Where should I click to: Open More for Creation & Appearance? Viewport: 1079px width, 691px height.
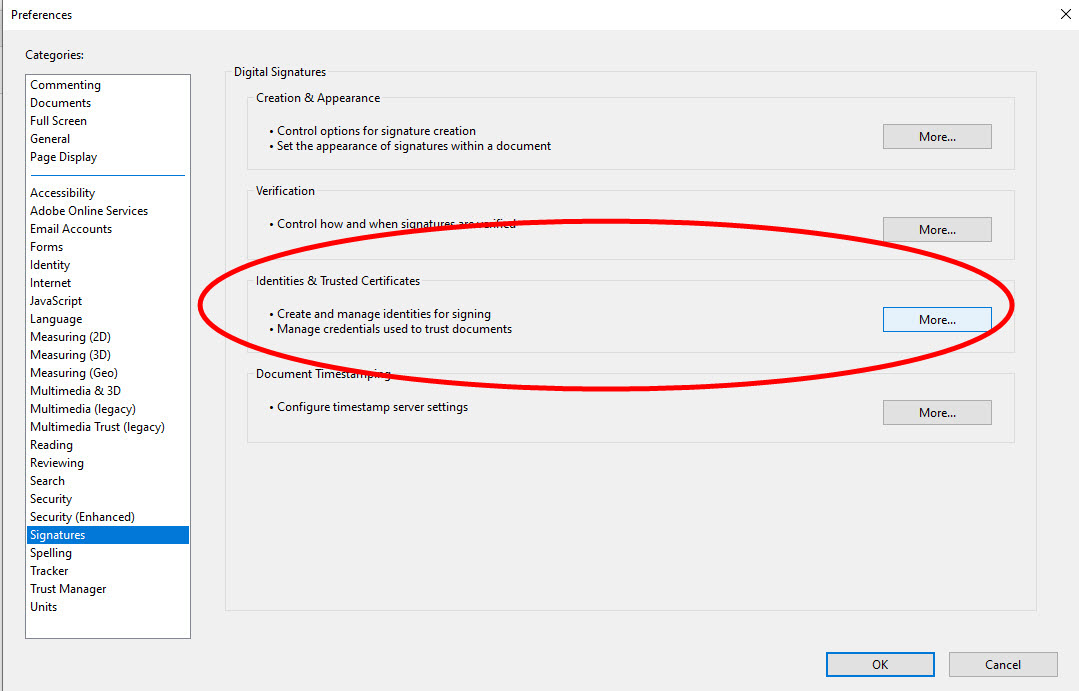tap(936, 137)
